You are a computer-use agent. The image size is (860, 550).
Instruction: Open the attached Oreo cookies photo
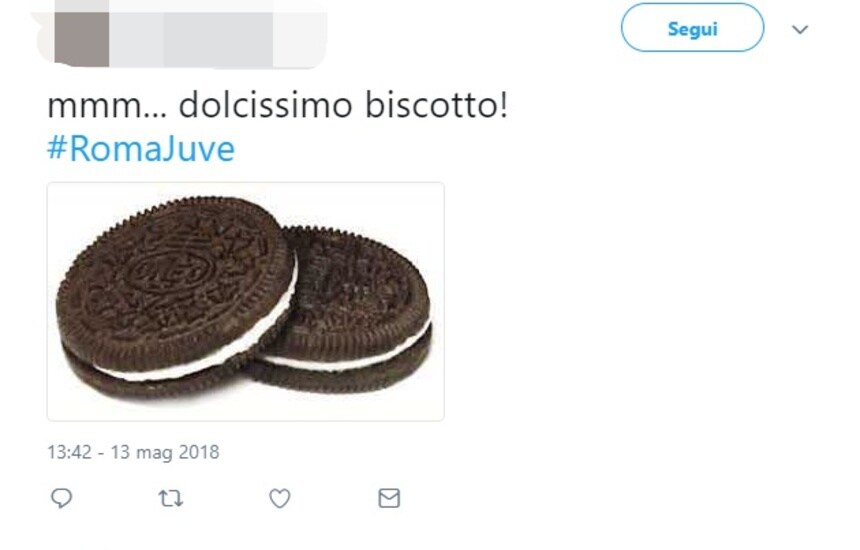tap(246, 302)
